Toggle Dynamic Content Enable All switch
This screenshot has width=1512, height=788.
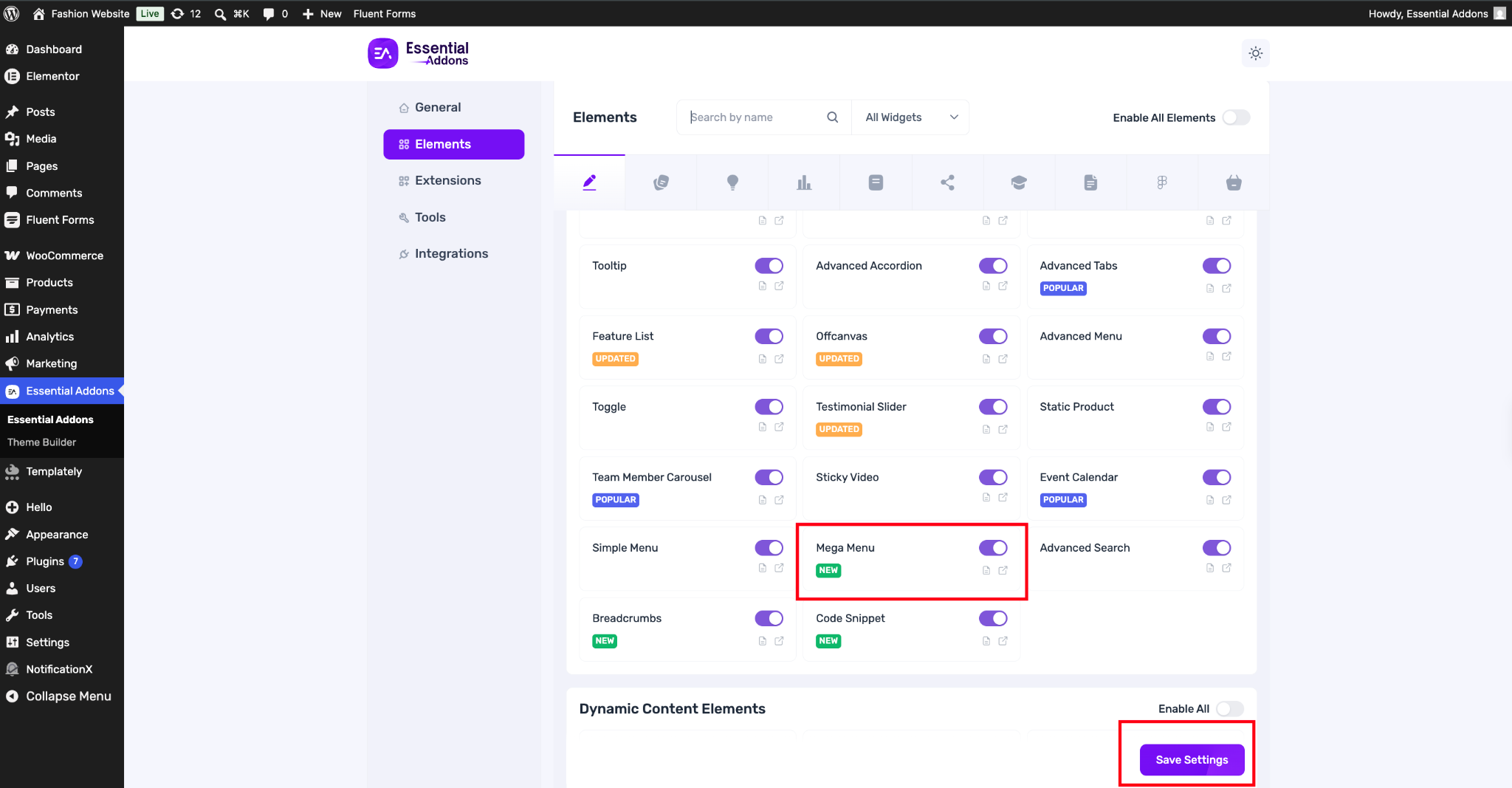tap(1230, 709)
